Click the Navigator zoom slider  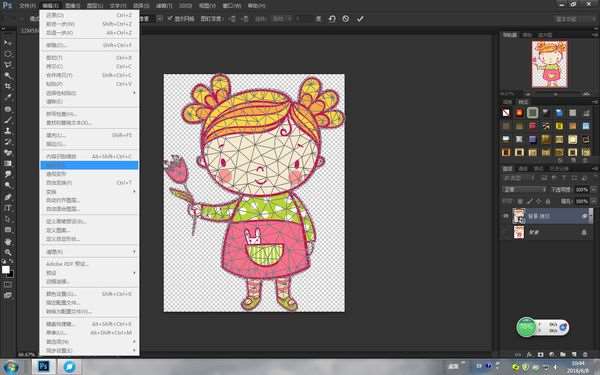click(x=556, y=94)
